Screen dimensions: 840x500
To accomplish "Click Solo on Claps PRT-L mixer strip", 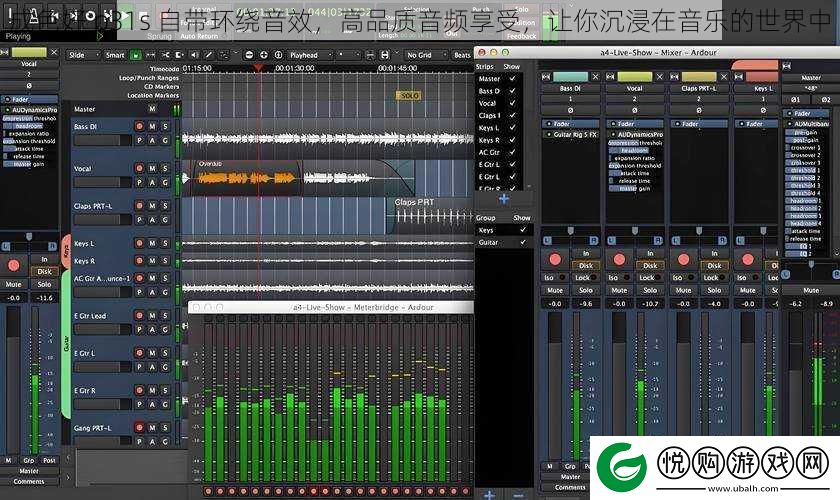I will [714, 290].
